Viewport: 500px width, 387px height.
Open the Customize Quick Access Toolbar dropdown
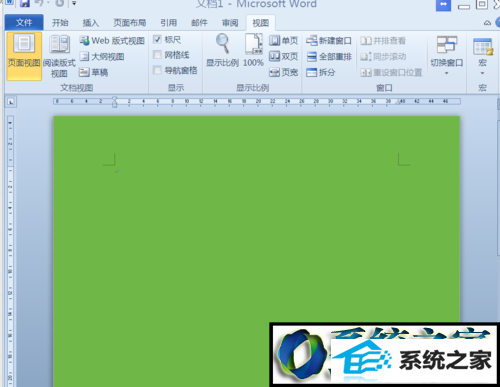click(x=74, y=3)
